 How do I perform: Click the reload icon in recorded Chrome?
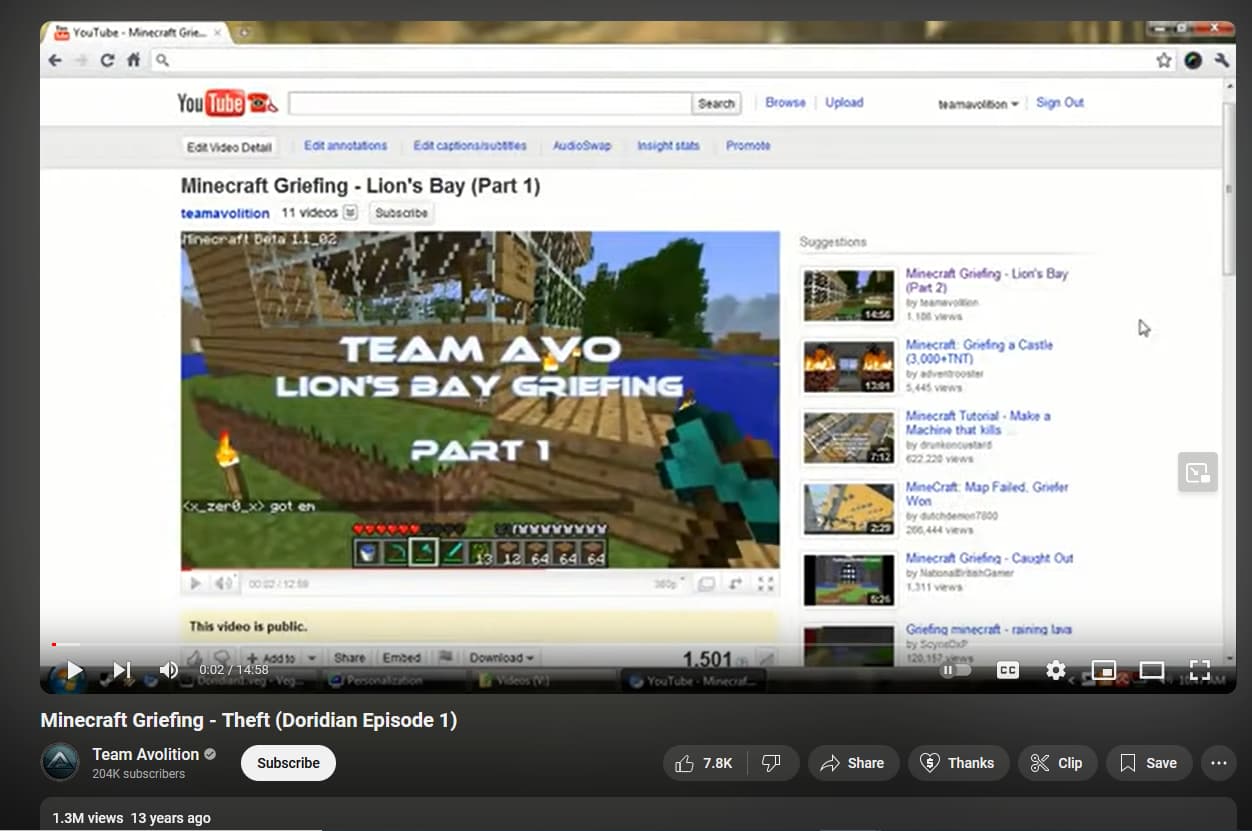coord(107,60)
